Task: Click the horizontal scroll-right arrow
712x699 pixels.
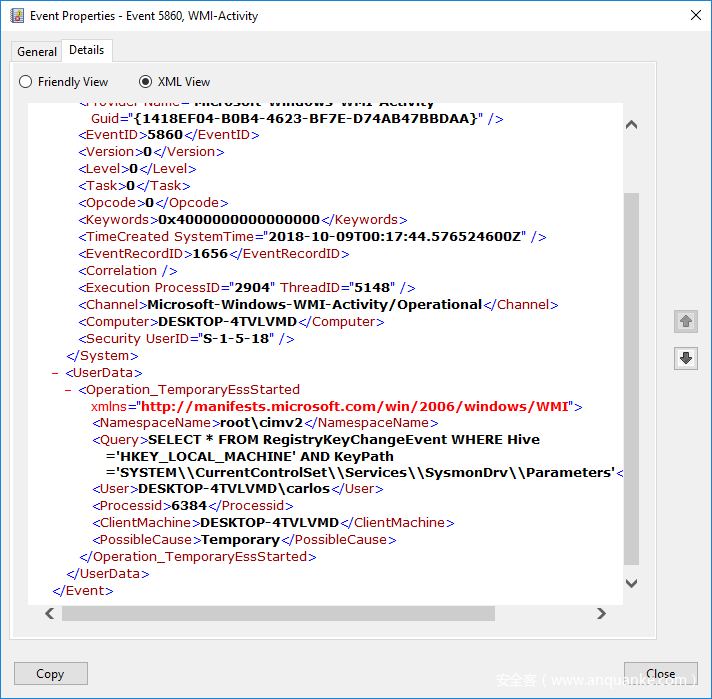Action: [x=601, y=613]
